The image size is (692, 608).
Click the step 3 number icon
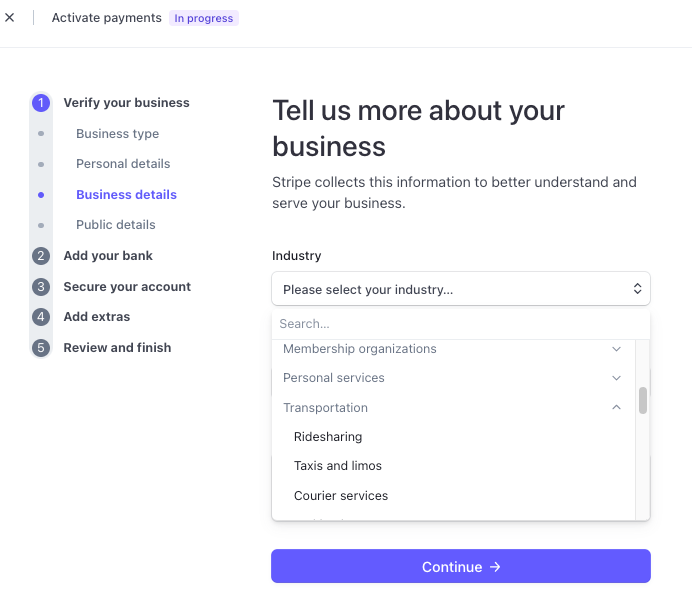(41, 287)
